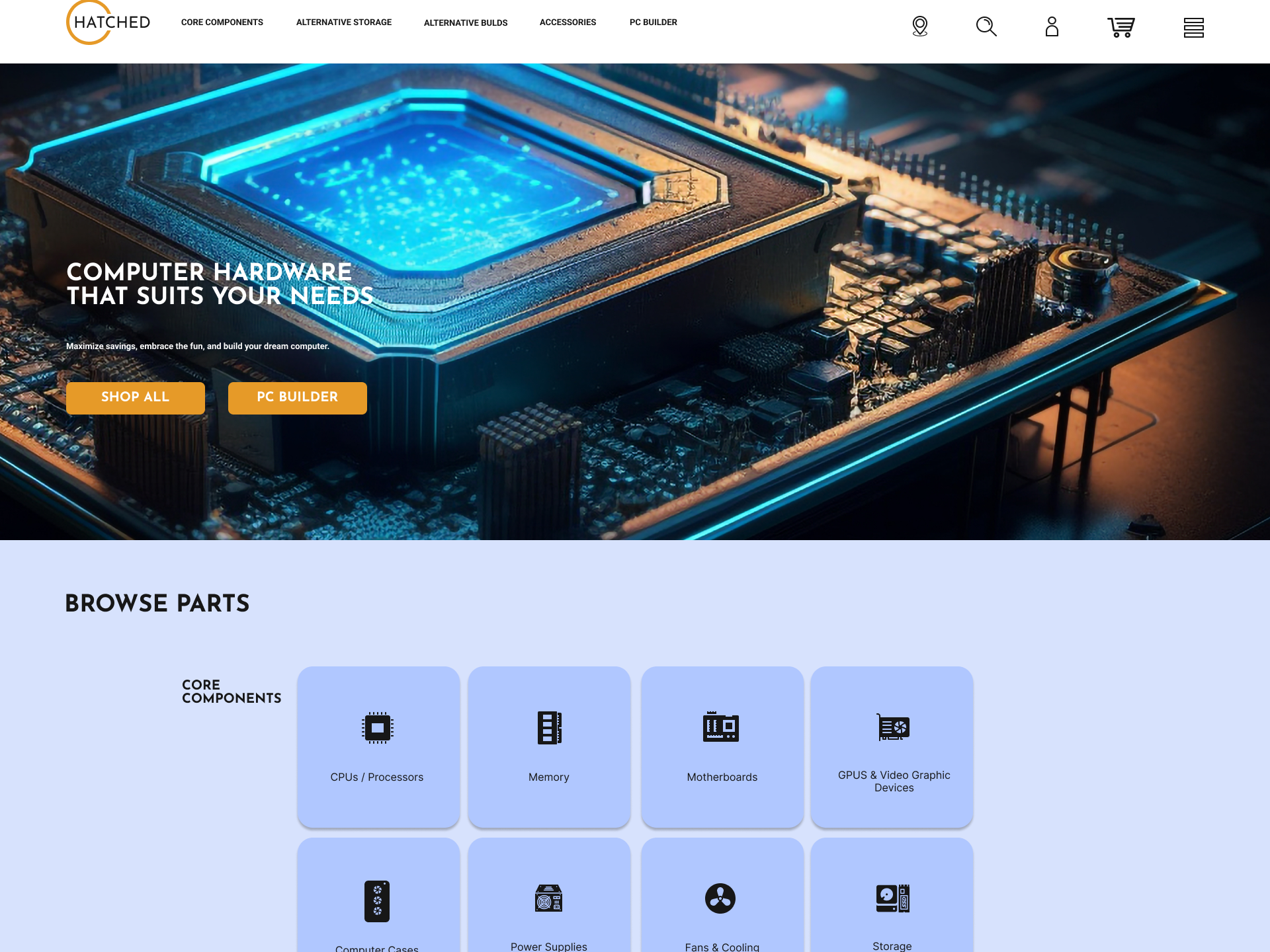1270x952 pixels.
Task: Open search with the magnifier icon
Action: (x=986, y=26)
